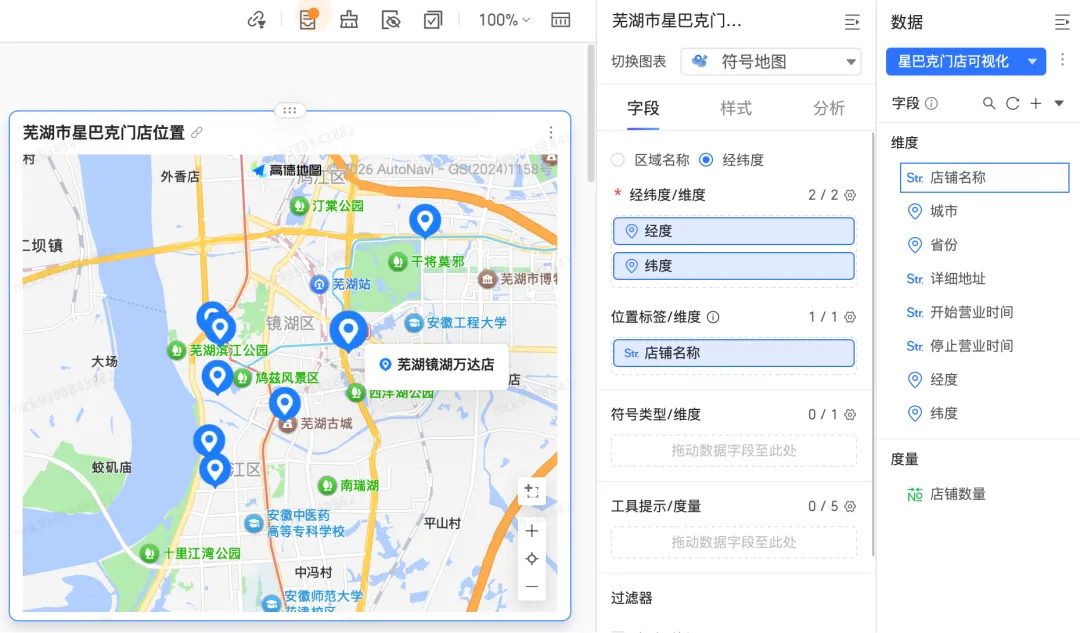Click the 过滤器 section heading
The width and height of the screenshot is (1080, 633).
pyautogui.click(x=632, y=598)
